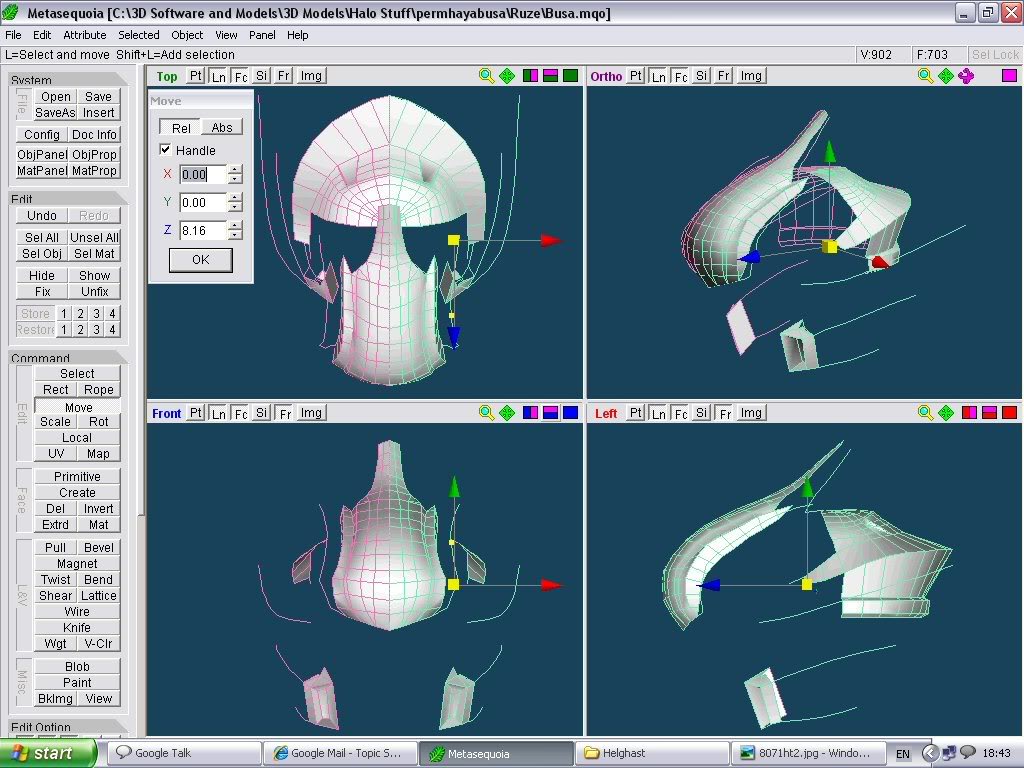This screenshot has height=768, width=1024.
Task: Switch to Helghast folder in taskbar
Action: coord(652,753)
